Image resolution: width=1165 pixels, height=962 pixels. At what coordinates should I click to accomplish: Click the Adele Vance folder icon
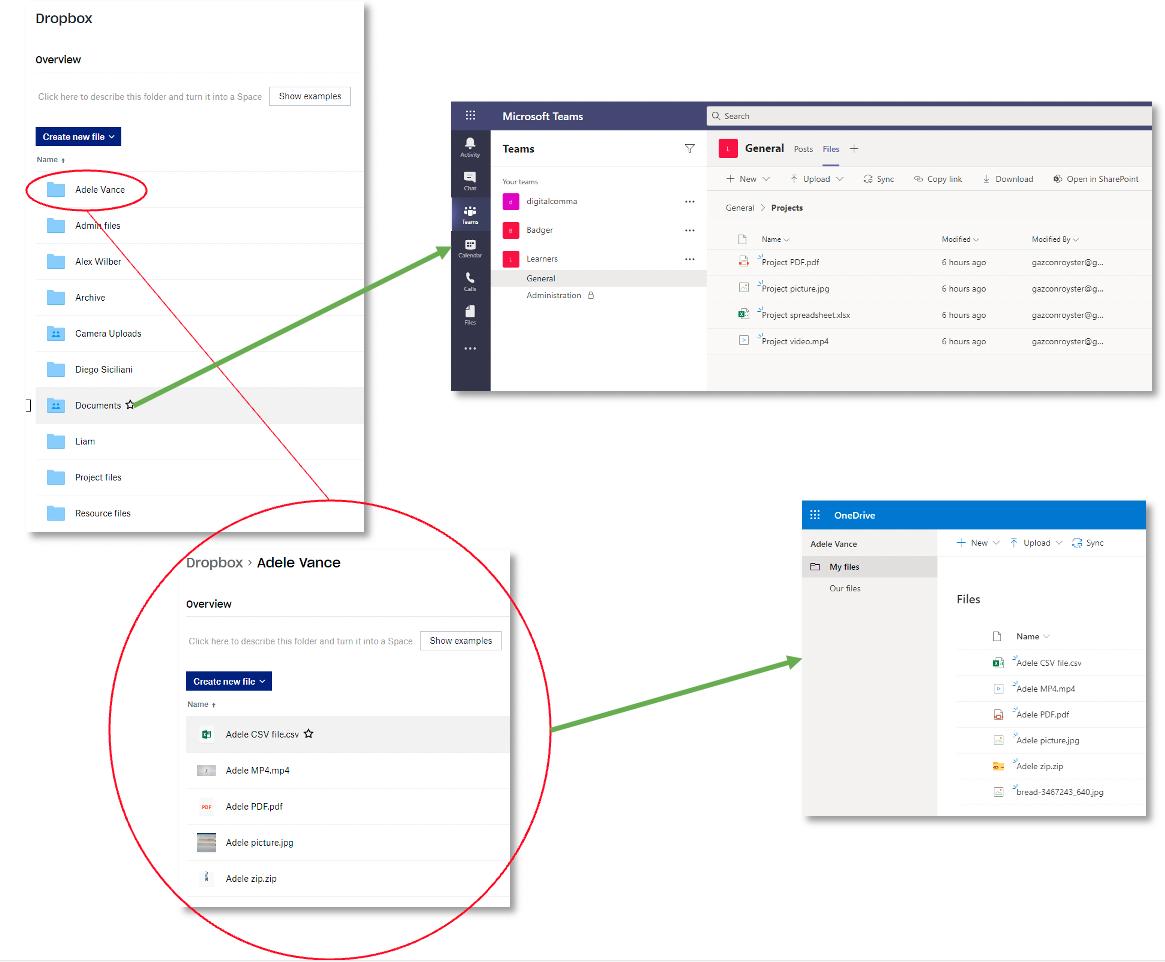[56, 189]
